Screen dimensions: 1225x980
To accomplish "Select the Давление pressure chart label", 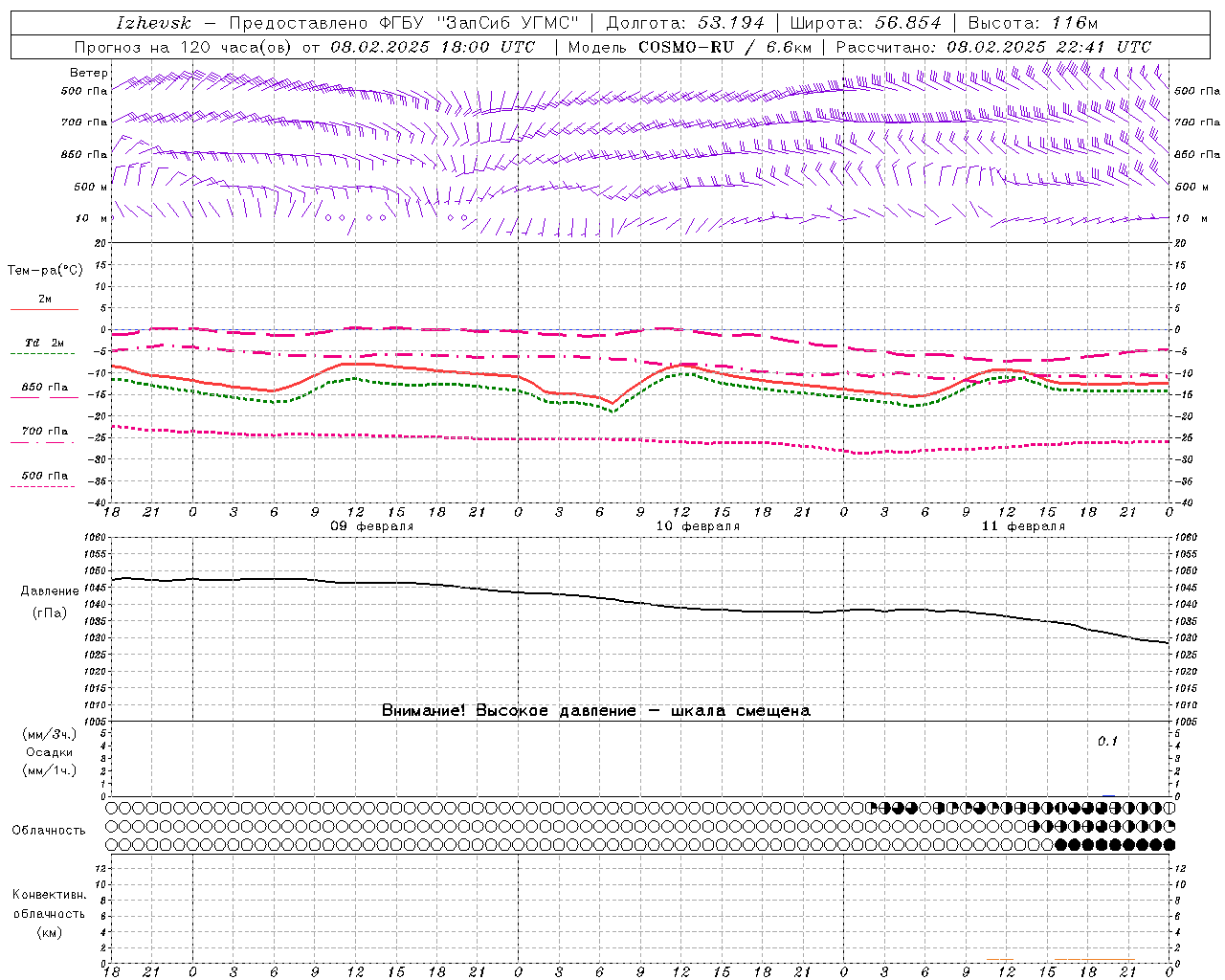I will click(50, 591).
